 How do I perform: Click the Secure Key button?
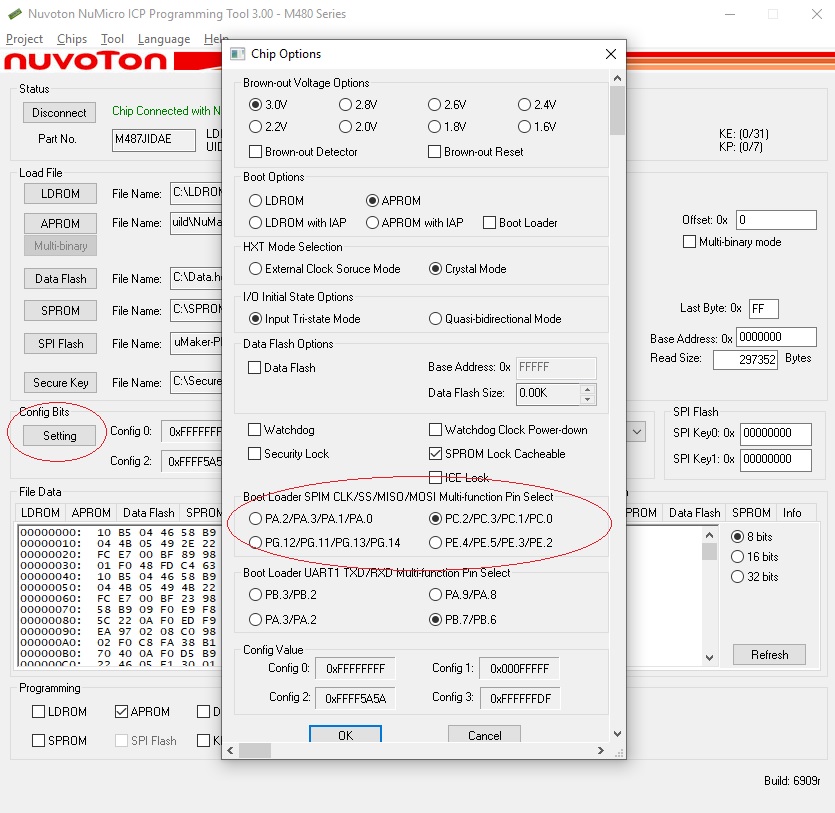pos(60,382)
